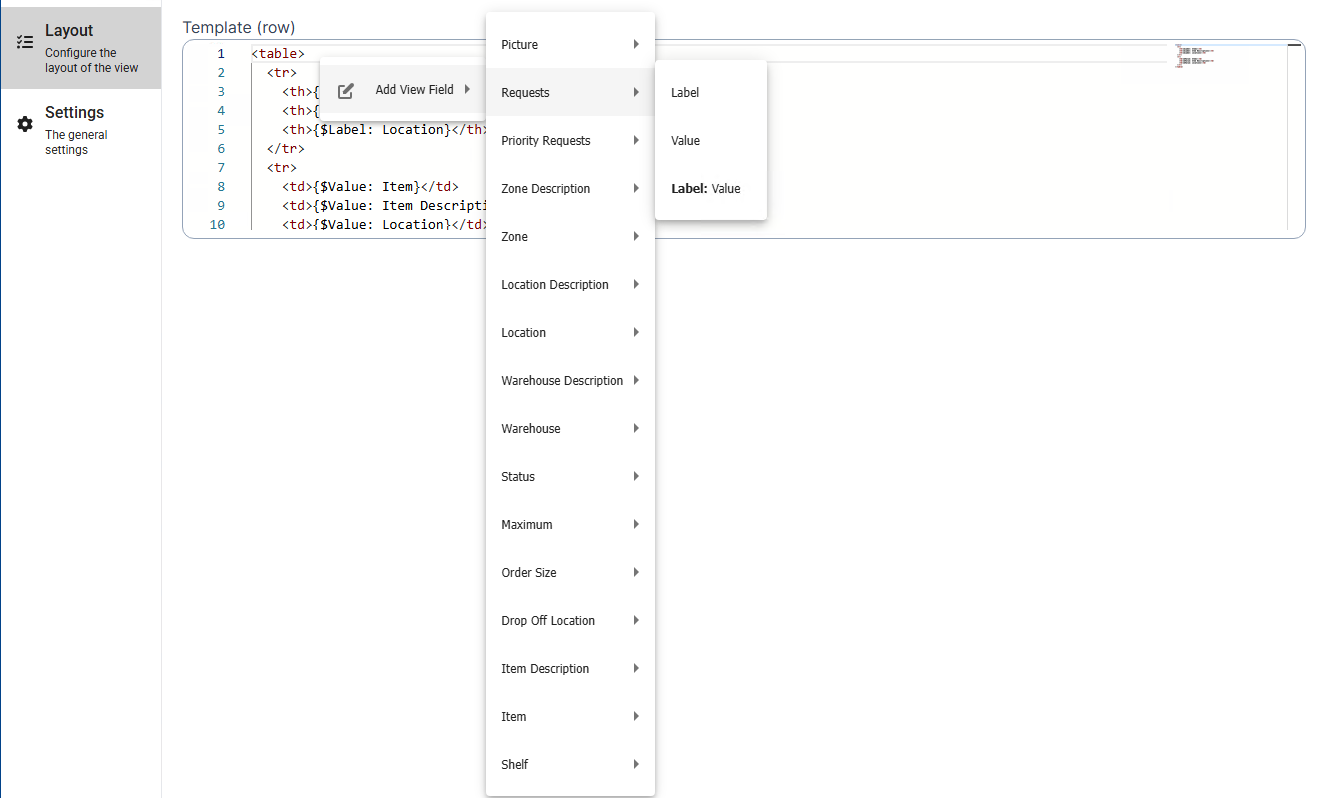Expand the Order Size submenu arrow
Viewport: 1317px width, 798px height.
point(636,572)
